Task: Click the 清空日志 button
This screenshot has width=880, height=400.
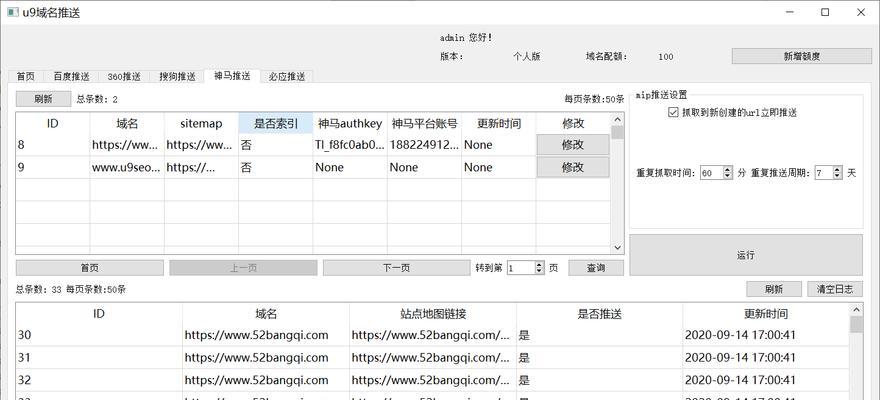Action: (x=835, y=289)
